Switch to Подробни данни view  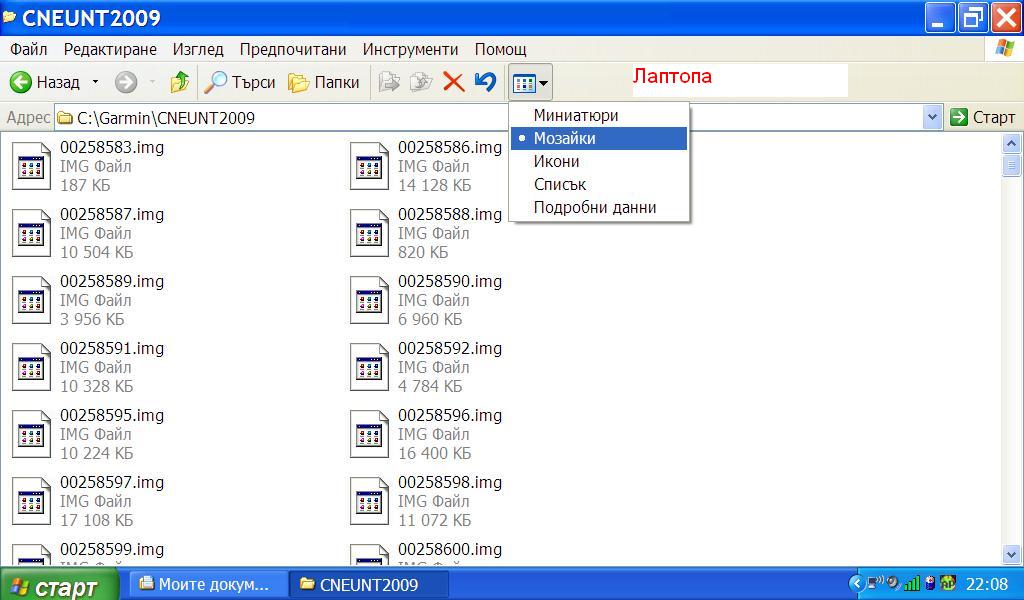pyautogui.click(x=594, y=207)
